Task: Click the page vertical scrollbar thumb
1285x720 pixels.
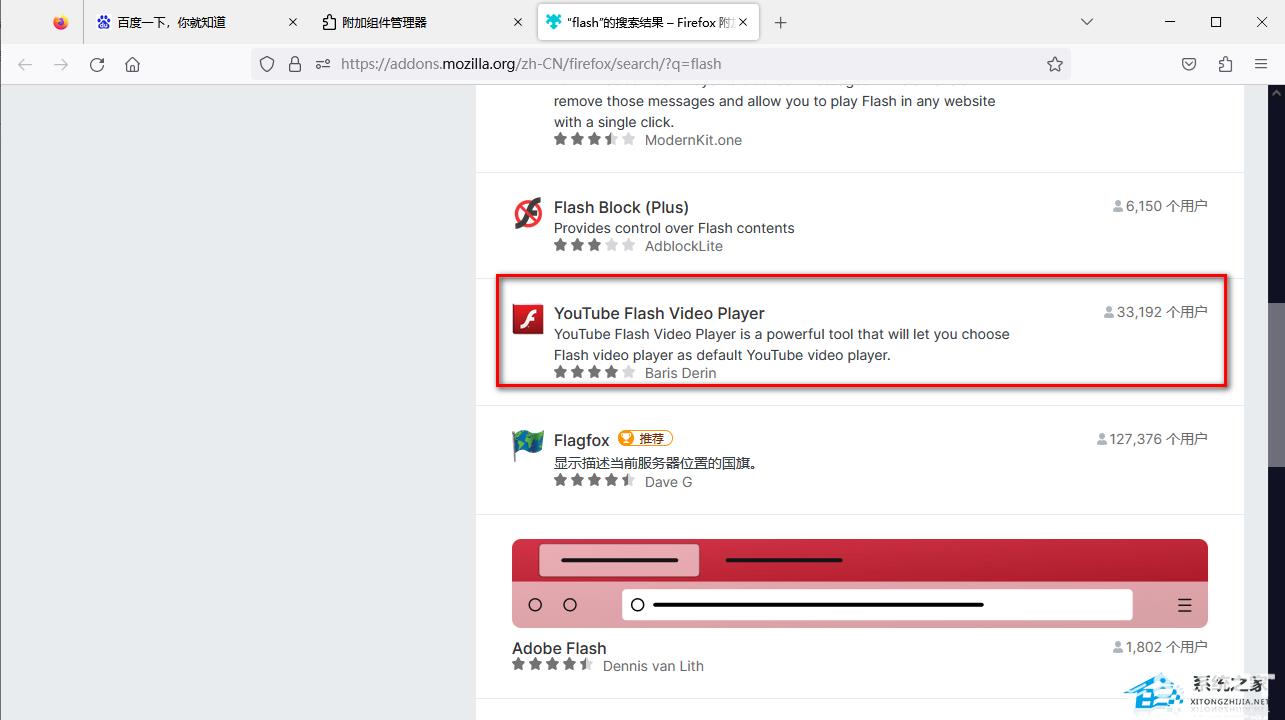Action: 1276,384
